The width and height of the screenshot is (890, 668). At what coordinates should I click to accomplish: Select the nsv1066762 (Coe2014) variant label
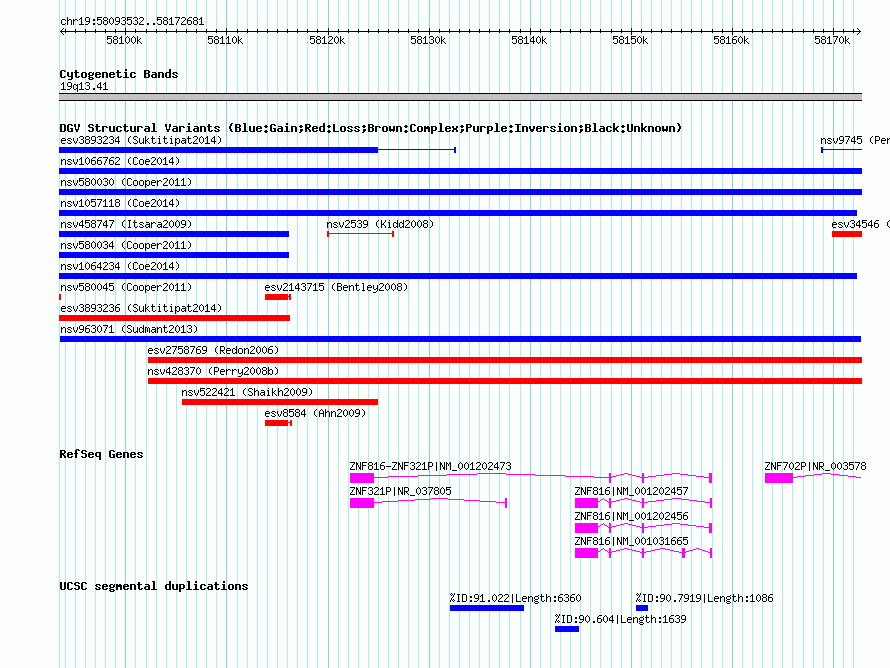point(120,161)
